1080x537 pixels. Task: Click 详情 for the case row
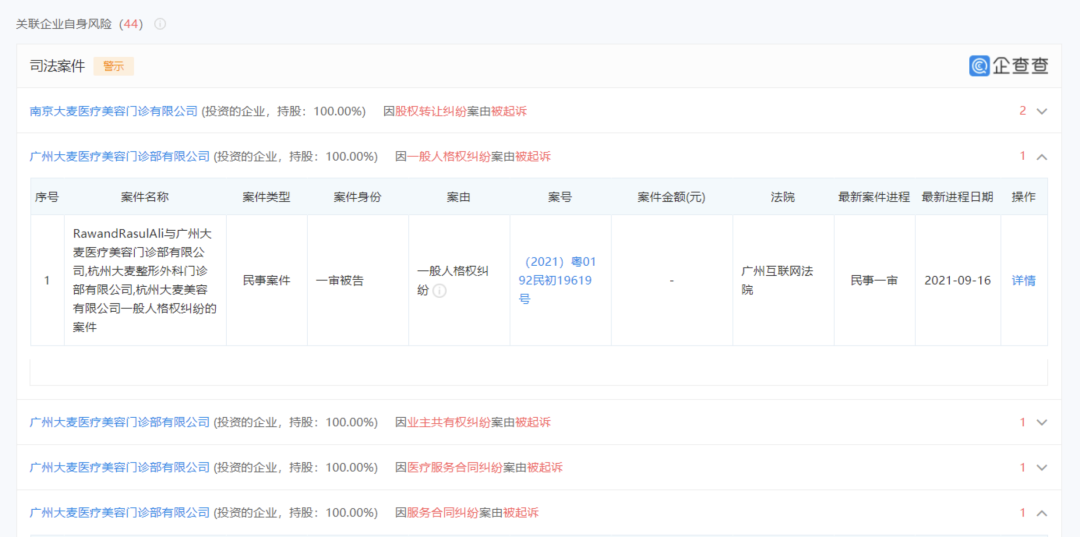pyautogui.click(x=1024, y=280)
